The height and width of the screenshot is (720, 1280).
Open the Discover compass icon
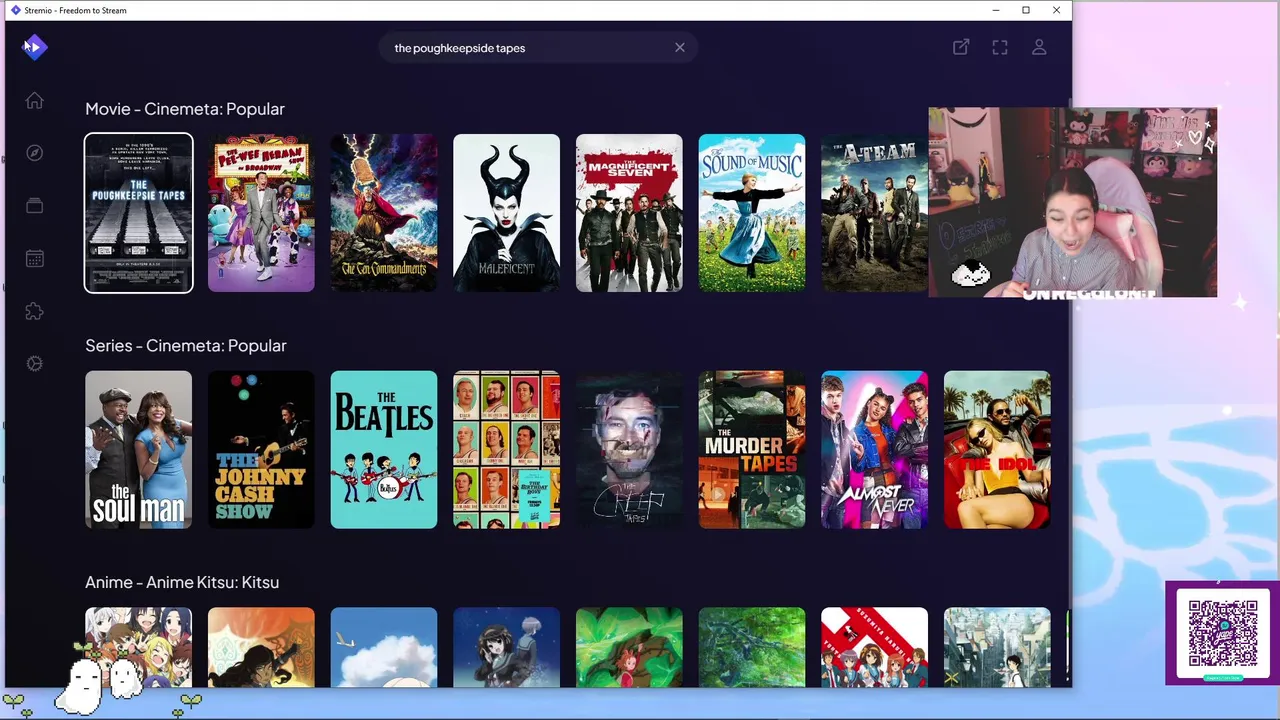tap(35, 153)
